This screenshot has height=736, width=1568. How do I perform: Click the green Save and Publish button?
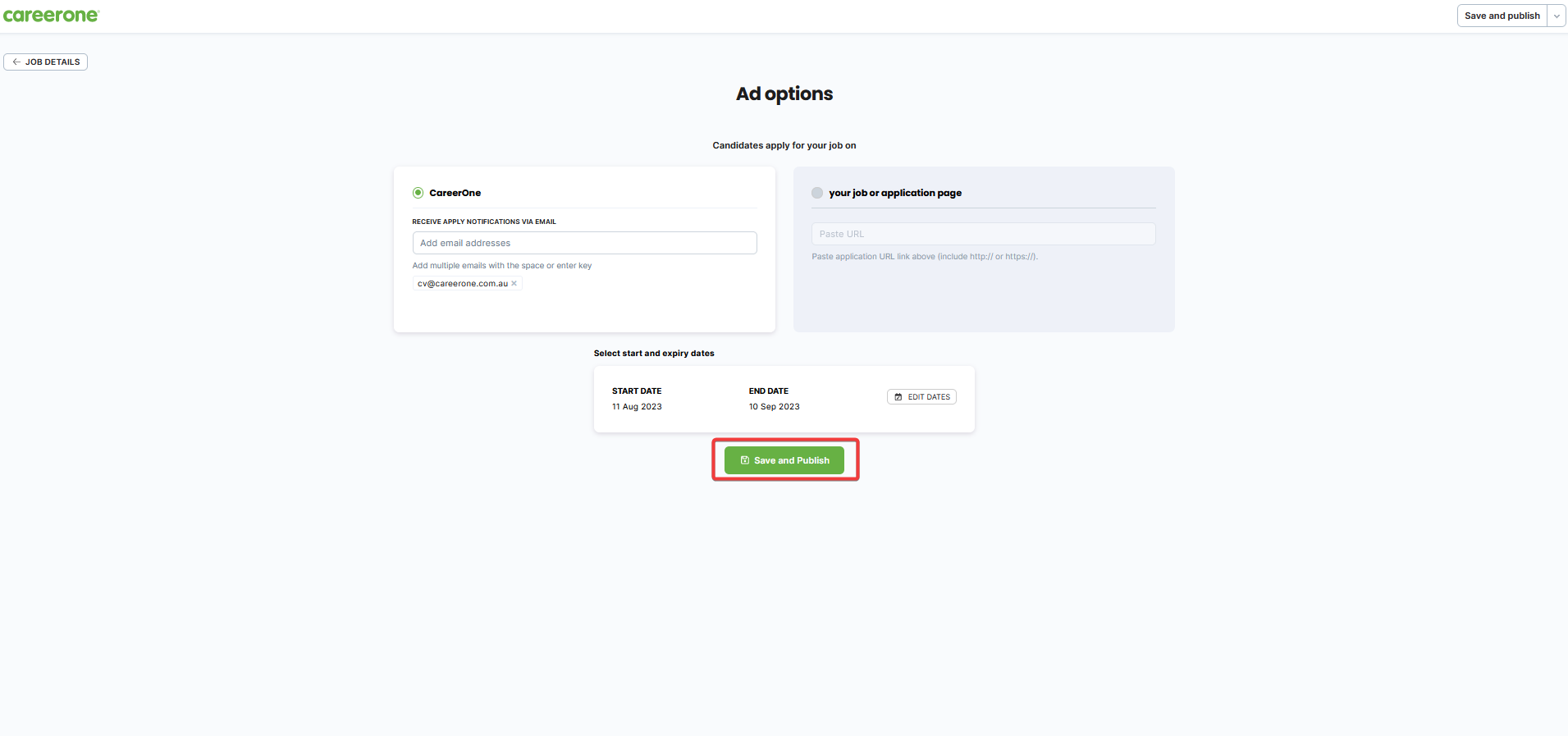[x=784, y=460]
